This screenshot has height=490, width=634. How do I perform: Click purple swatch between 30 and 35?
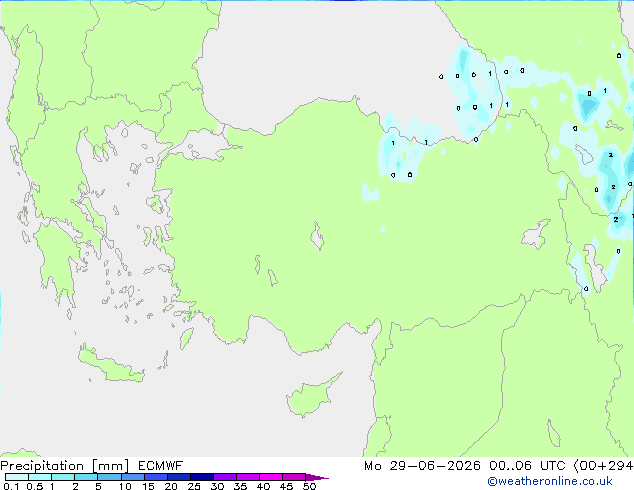[x=225, y=477]
